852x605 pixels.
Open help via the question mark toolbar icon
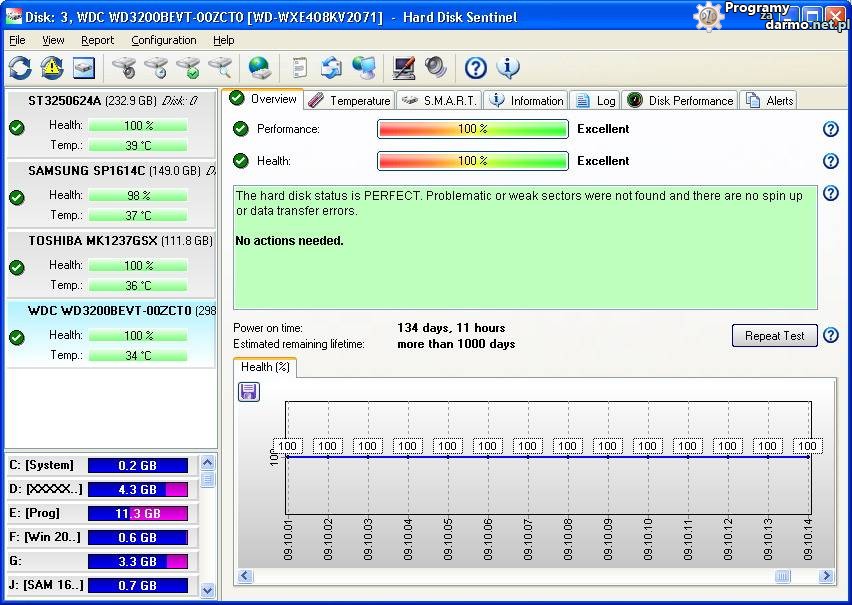click(x=476, y=68)
